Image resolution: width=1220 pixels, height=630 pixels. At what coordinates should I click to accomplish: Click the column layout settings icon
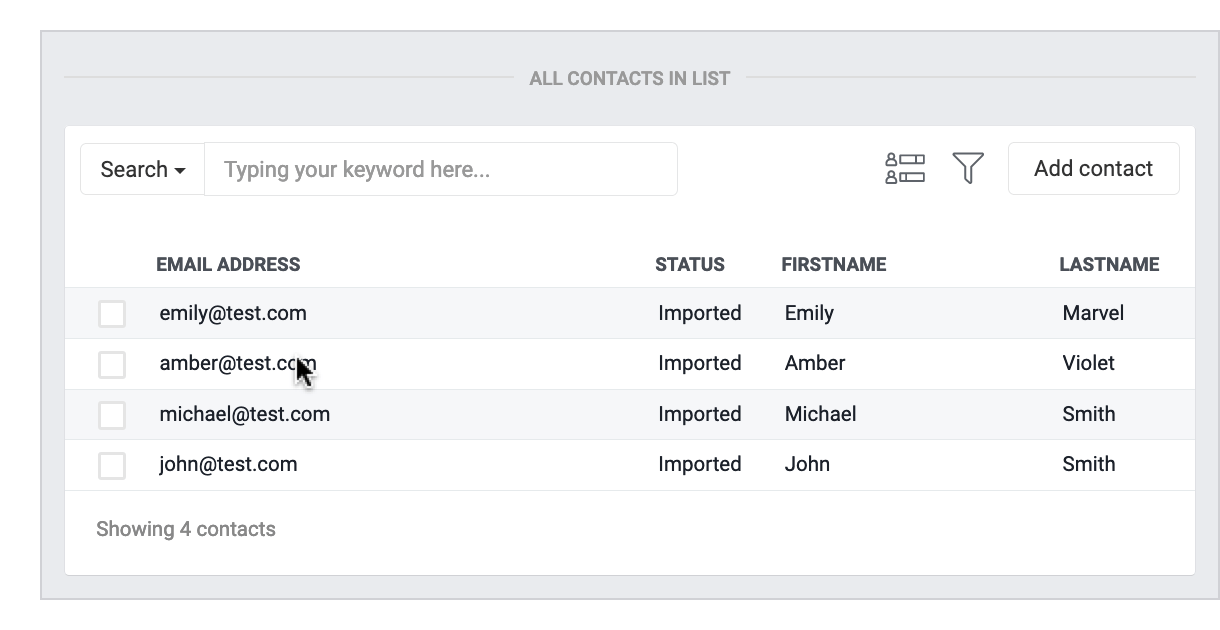[x=905, y=169]
